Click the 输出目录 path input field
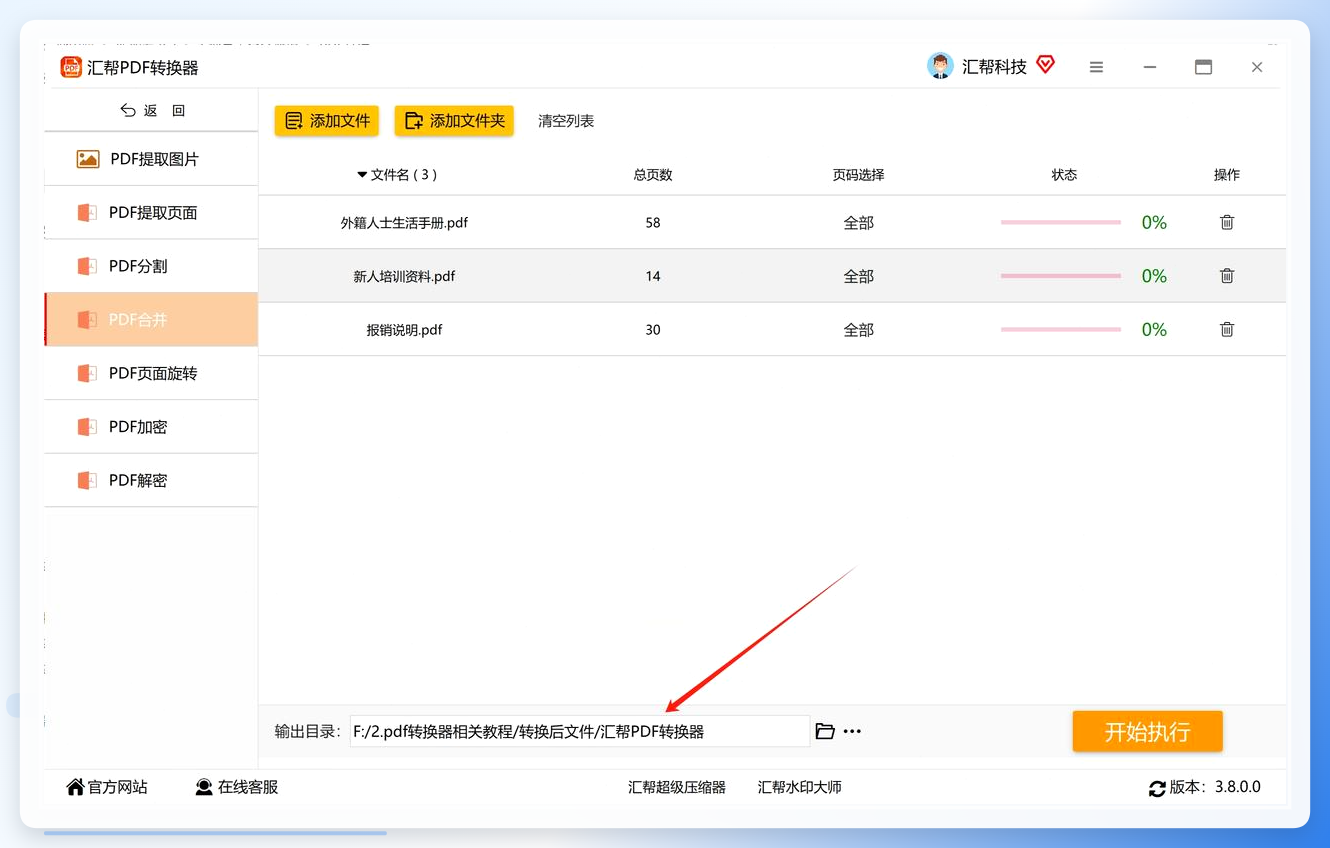This screenshot has height=848, width=1330. coord(580,731)
